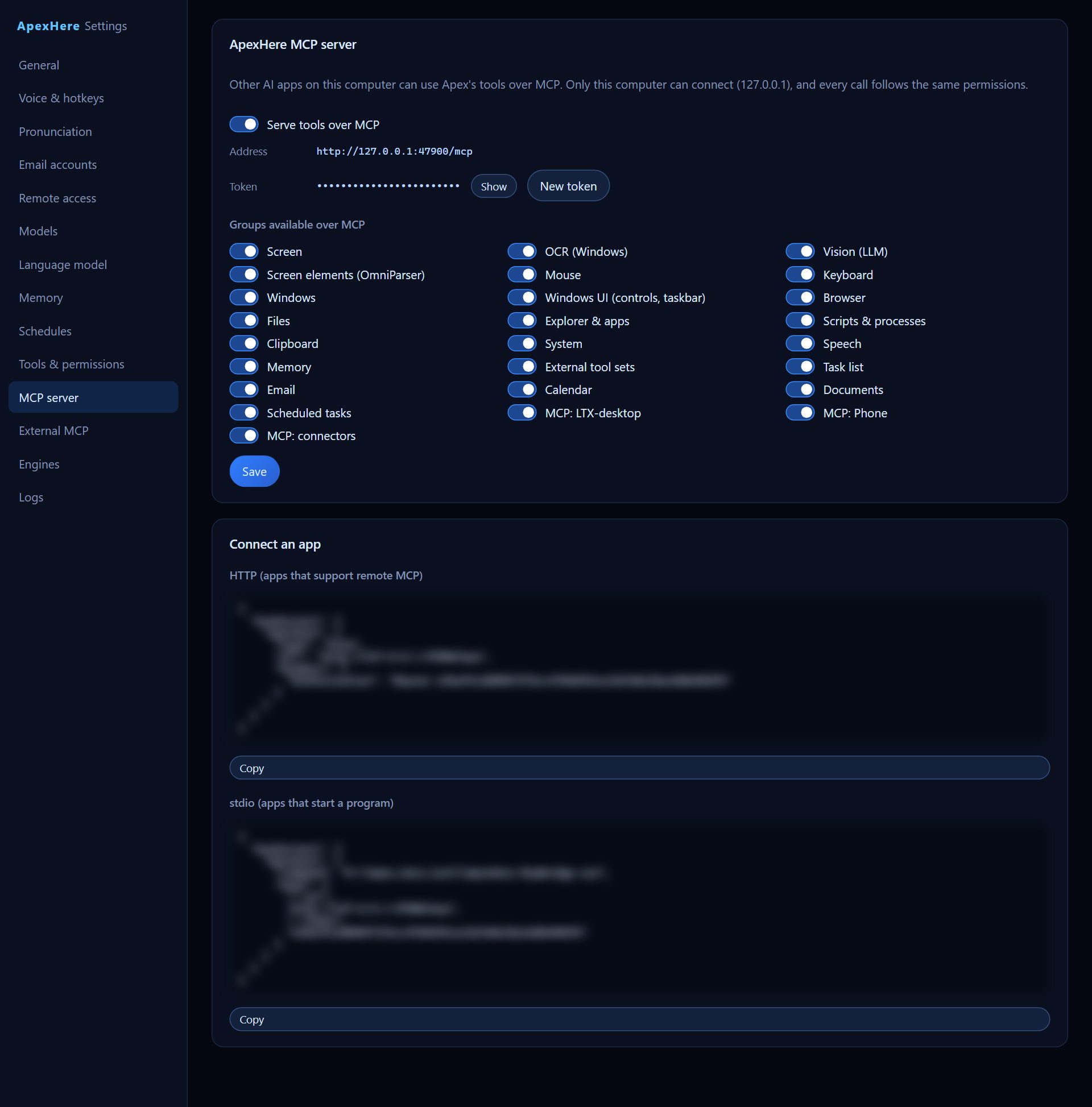Image resolution: width=1092 pixels, height=1107 pixels.
Task: Toggle the Vision (LLM) group
Action: pyautogui.click(x=800, y=251)
